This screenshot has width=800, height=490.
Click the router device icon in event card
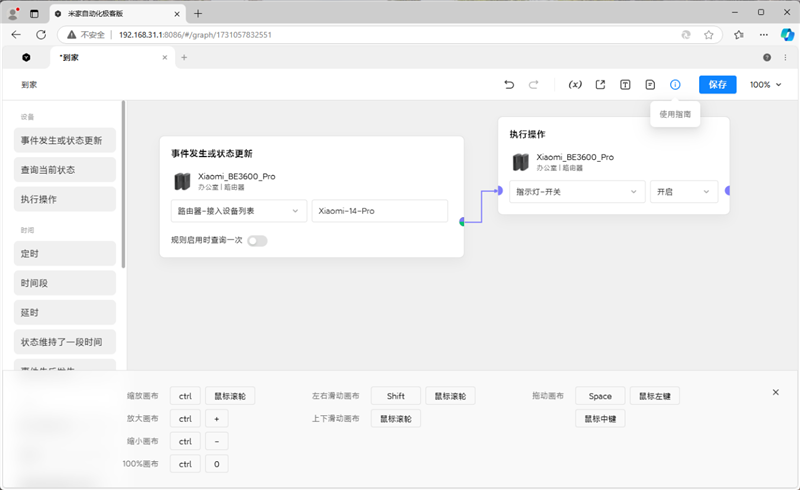point(182,181)
